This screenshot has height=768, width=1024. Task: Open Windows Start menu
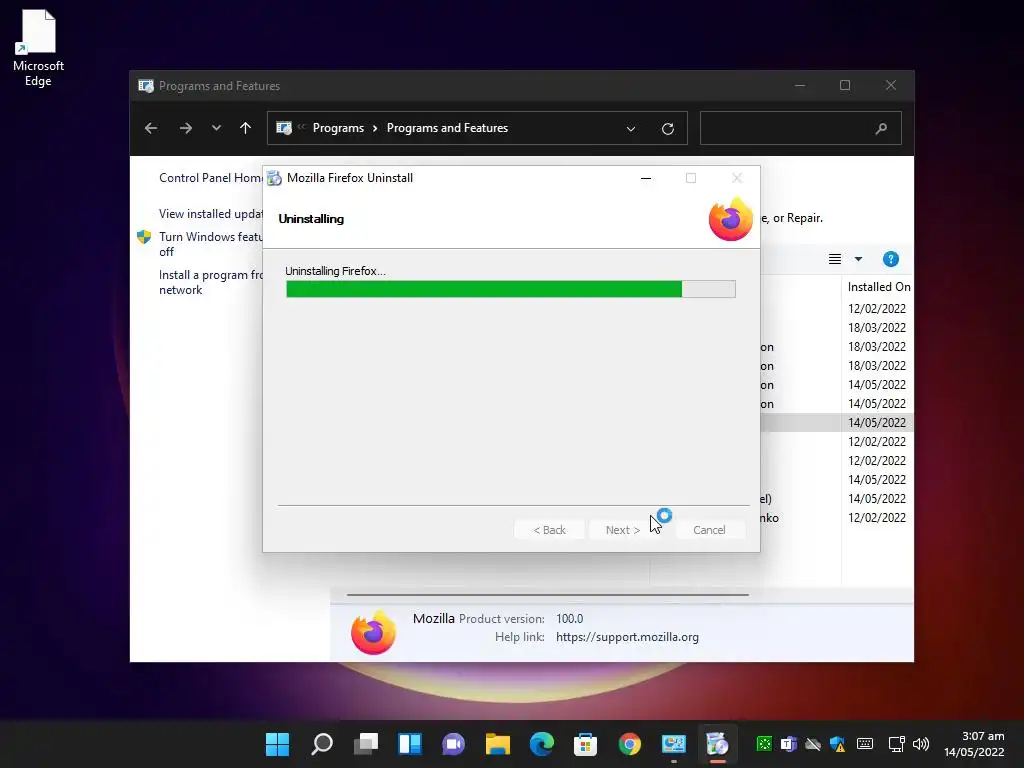point(278,744)
